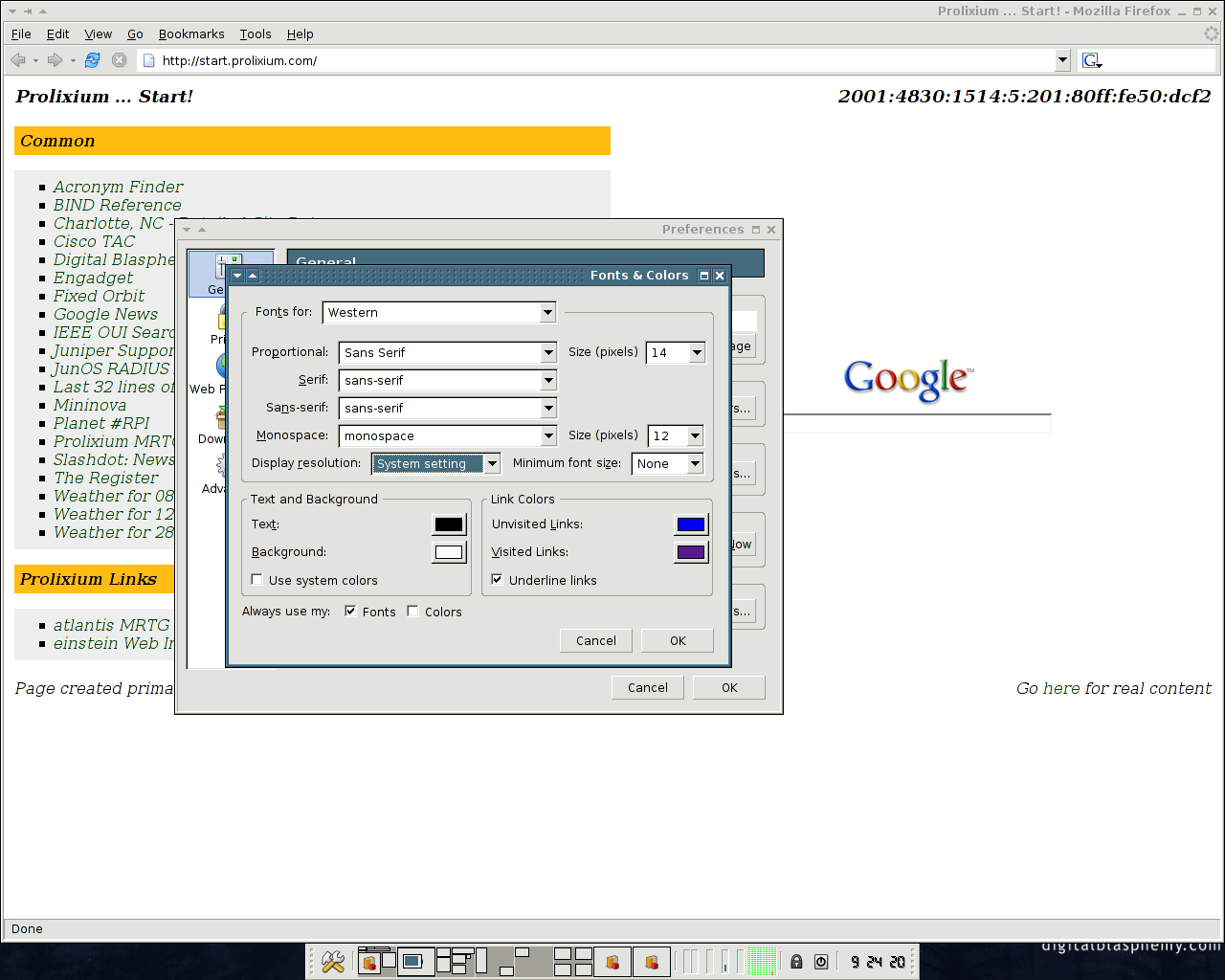The width and height of the screenshot is (1225, 980).
Task: Open the Tools menu
Action: [256, 33]
